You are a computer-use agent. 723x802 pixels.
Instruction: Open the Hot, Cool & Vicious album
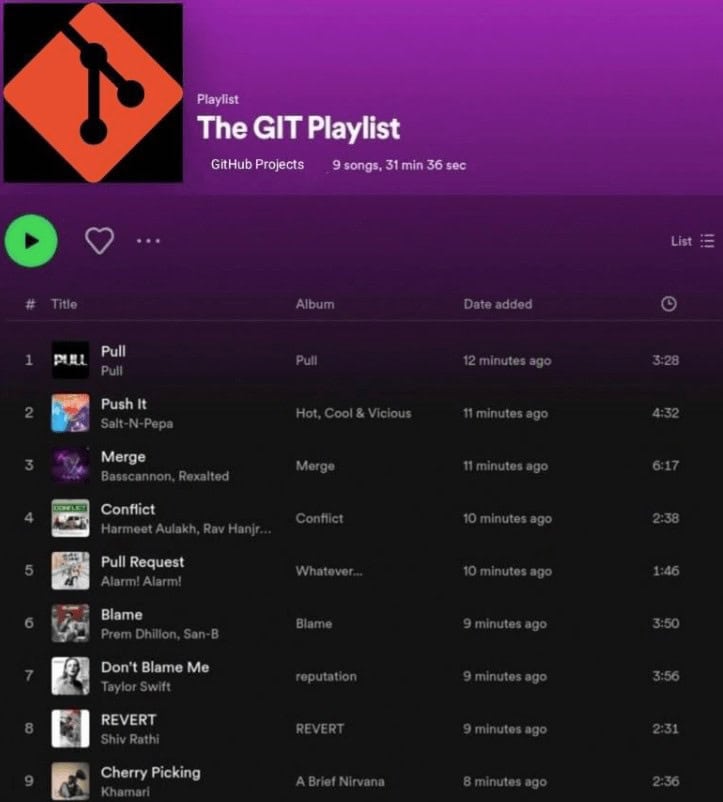click(353, 413)
